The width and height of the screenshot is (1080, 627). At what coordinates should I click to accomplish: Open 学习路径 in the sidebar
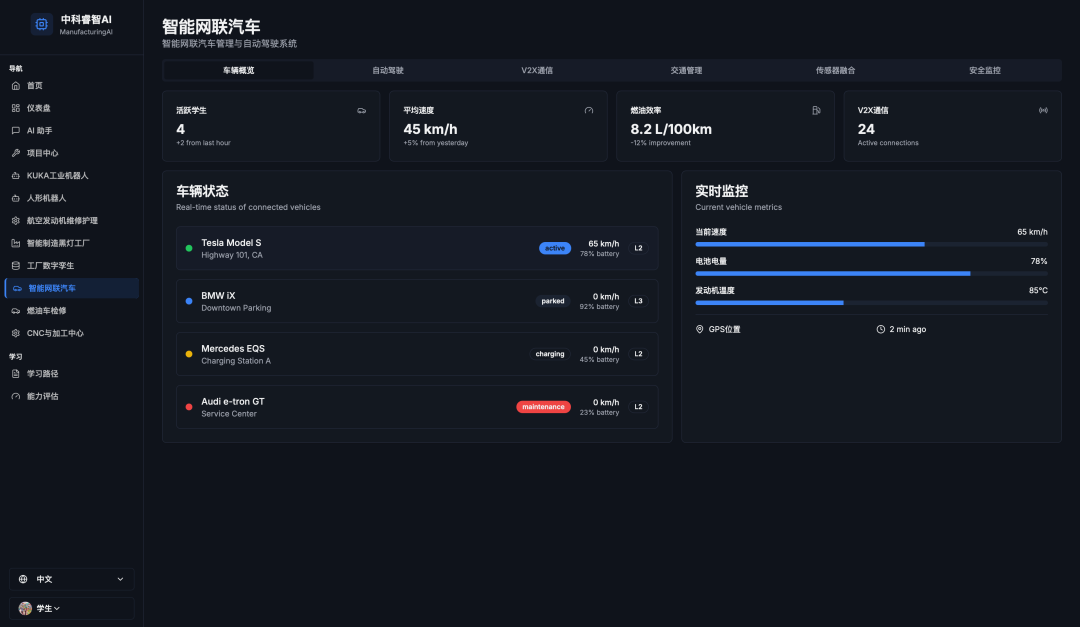coord(42,373)
